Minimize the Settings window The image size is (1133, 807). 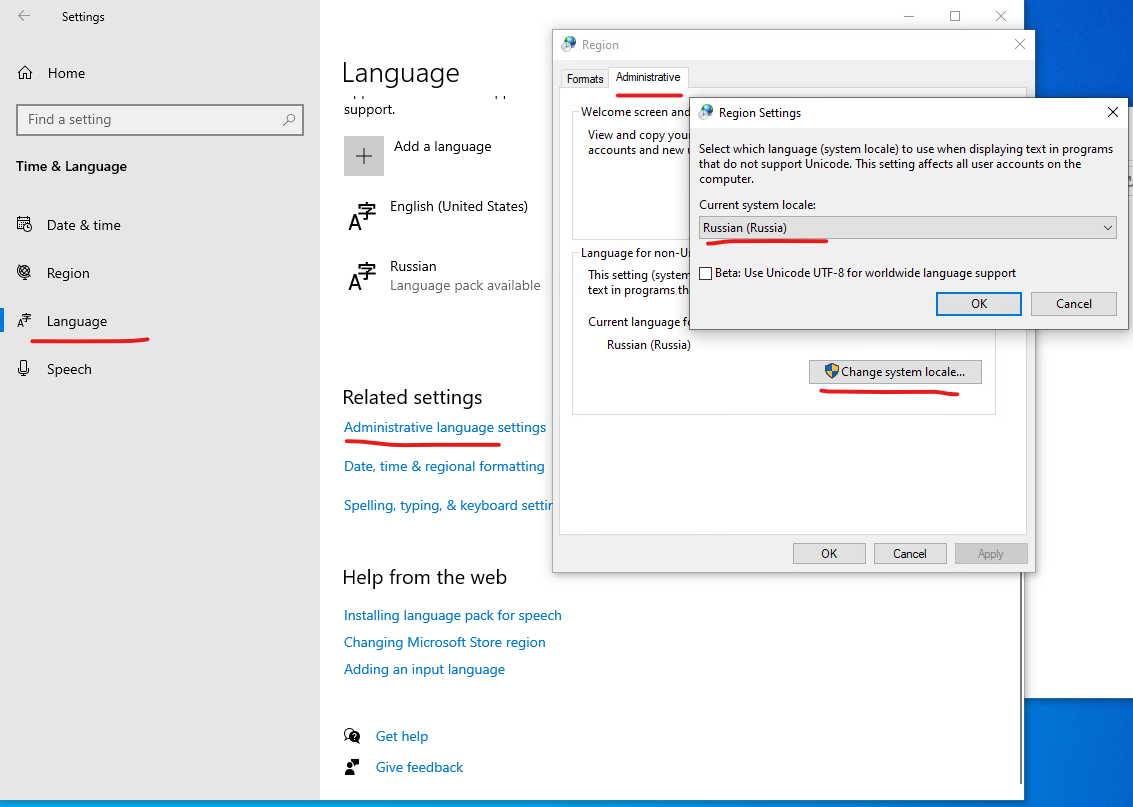tap(909, 16)
